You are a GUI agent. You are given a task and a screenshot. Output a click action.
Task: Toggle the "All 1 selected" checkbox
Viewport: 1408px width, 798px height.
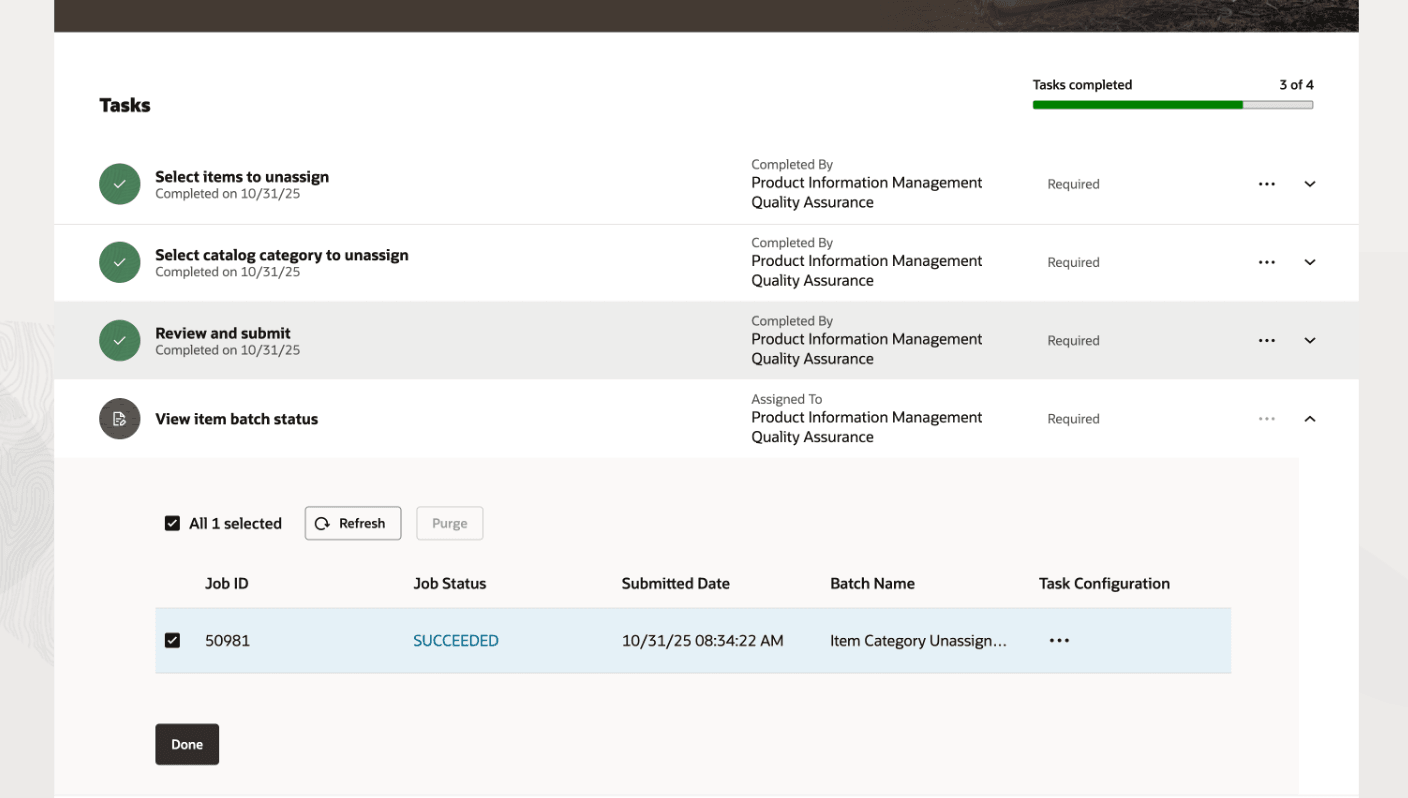(172, 522)
